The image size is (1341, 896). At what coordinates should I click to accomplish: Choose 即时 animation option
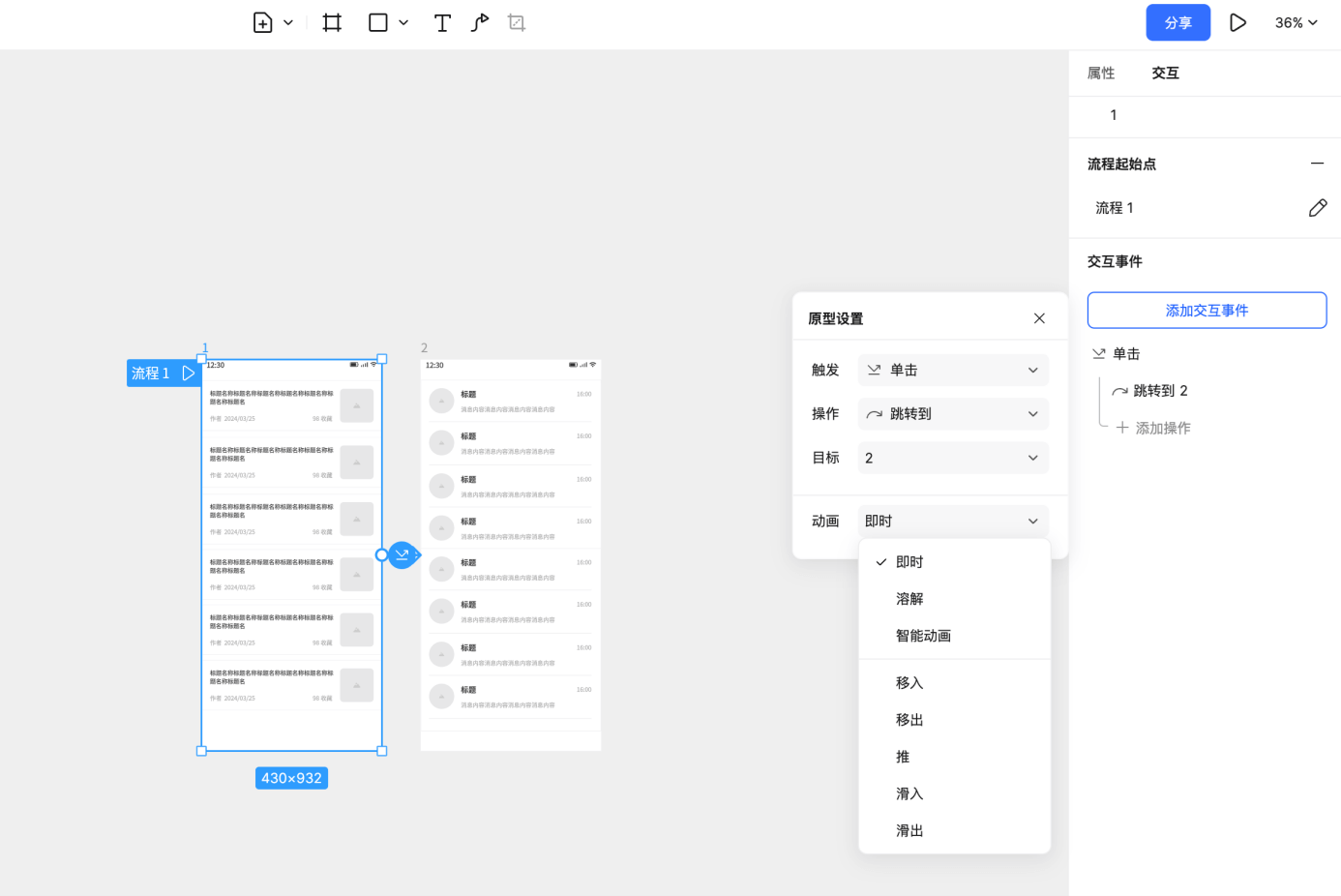click(x=954, y=562)
